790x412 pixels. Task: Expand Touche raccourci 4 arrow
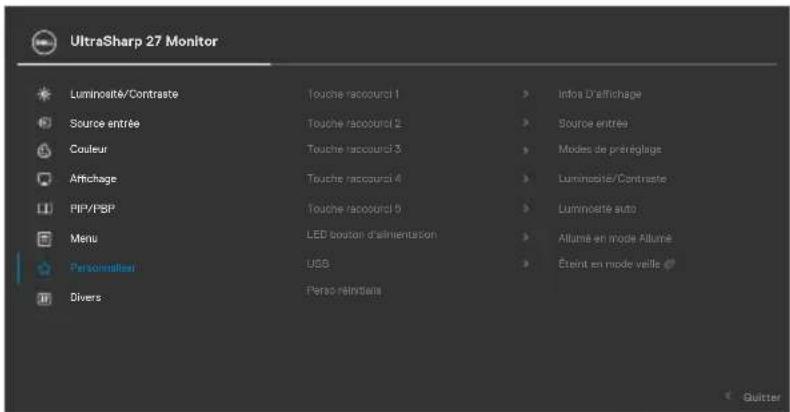[x=525, y=178]
